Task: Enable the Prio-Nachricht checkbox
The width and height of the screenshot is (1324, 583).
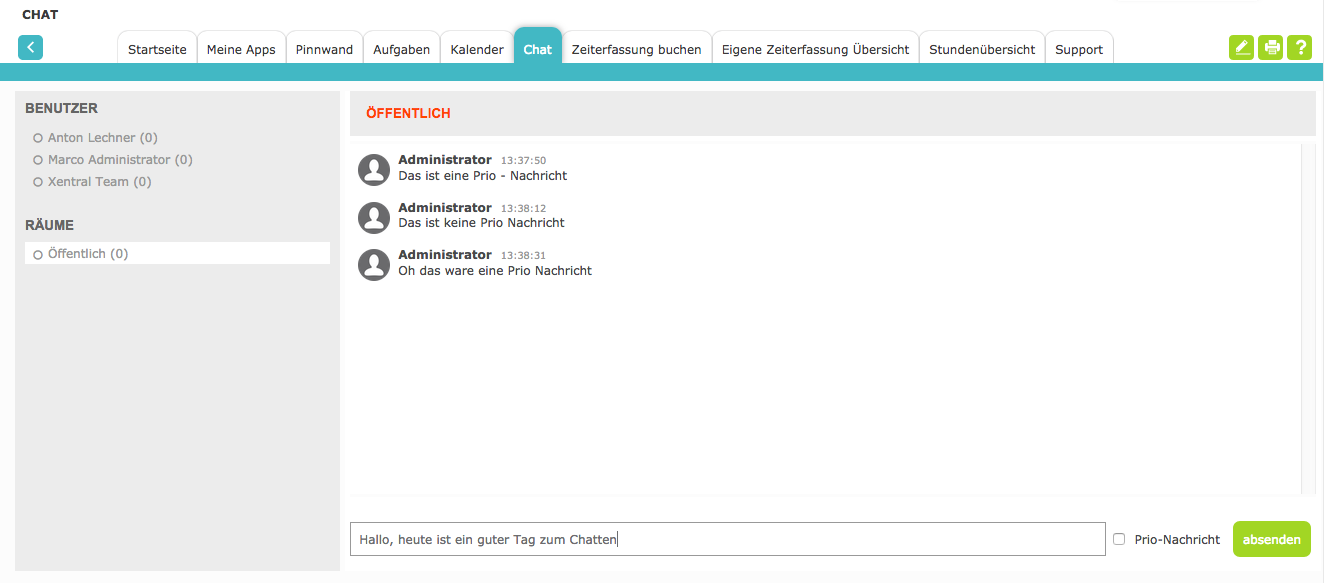Action: click(1119, 539)
